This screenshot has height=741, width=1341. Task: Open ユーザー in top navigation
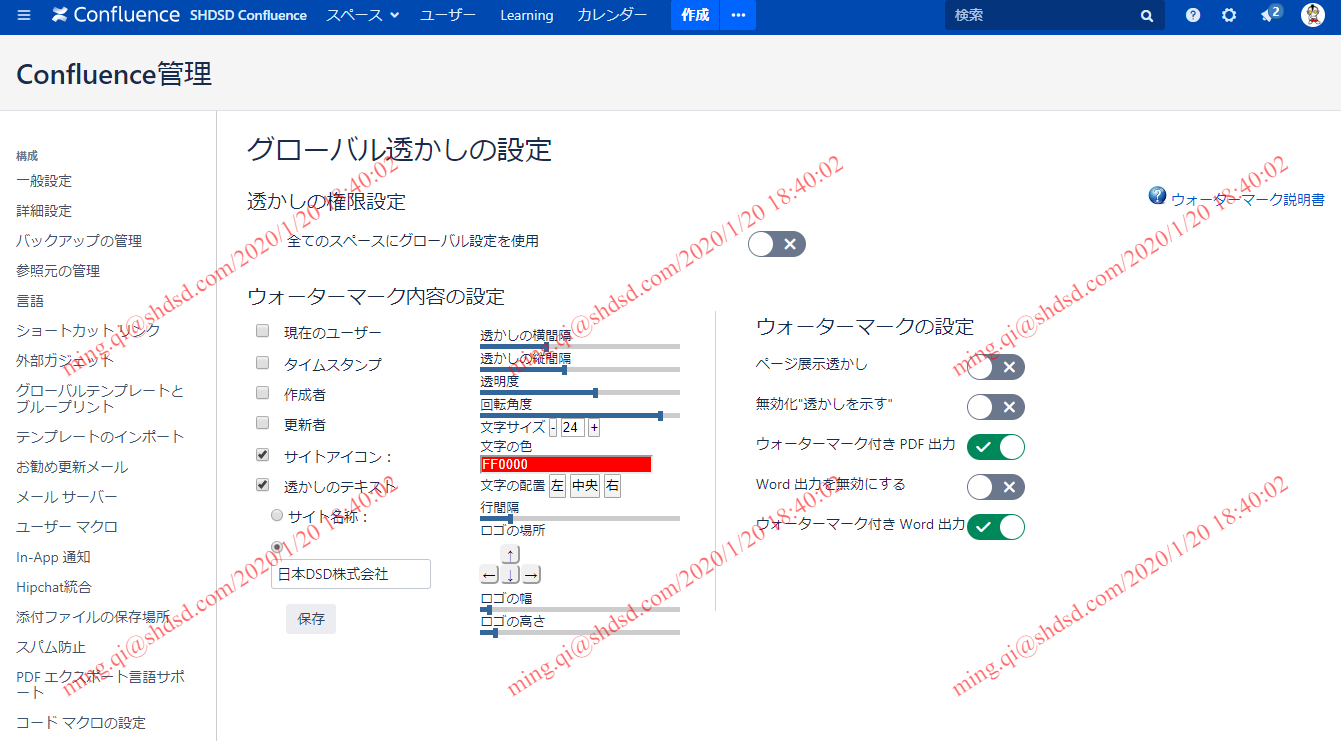(448, 15)
